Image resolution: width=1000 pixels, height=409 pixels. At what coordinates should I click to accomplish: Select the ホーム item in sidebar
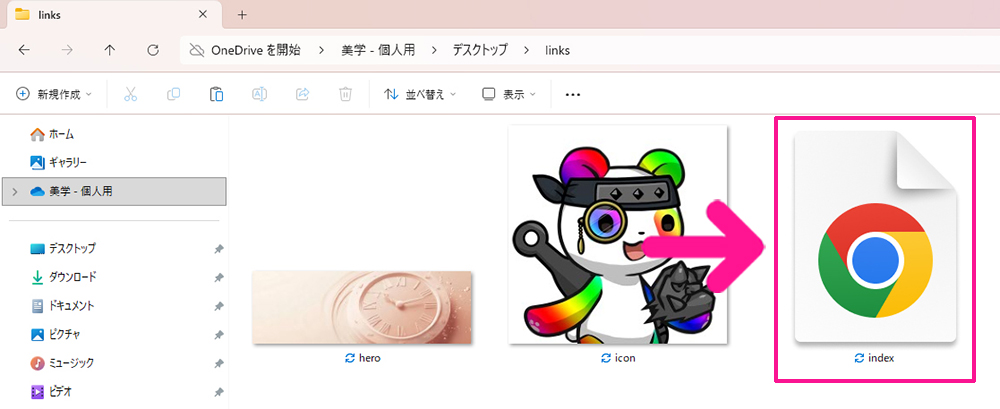(61, 134)
